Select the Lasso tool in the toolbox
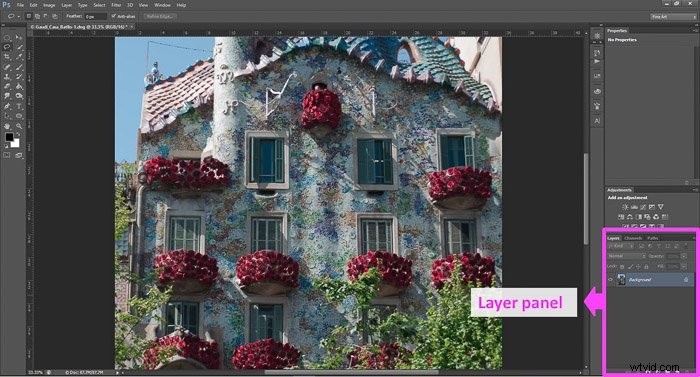Viewport: 700px width, 377px height. [7, 46]
